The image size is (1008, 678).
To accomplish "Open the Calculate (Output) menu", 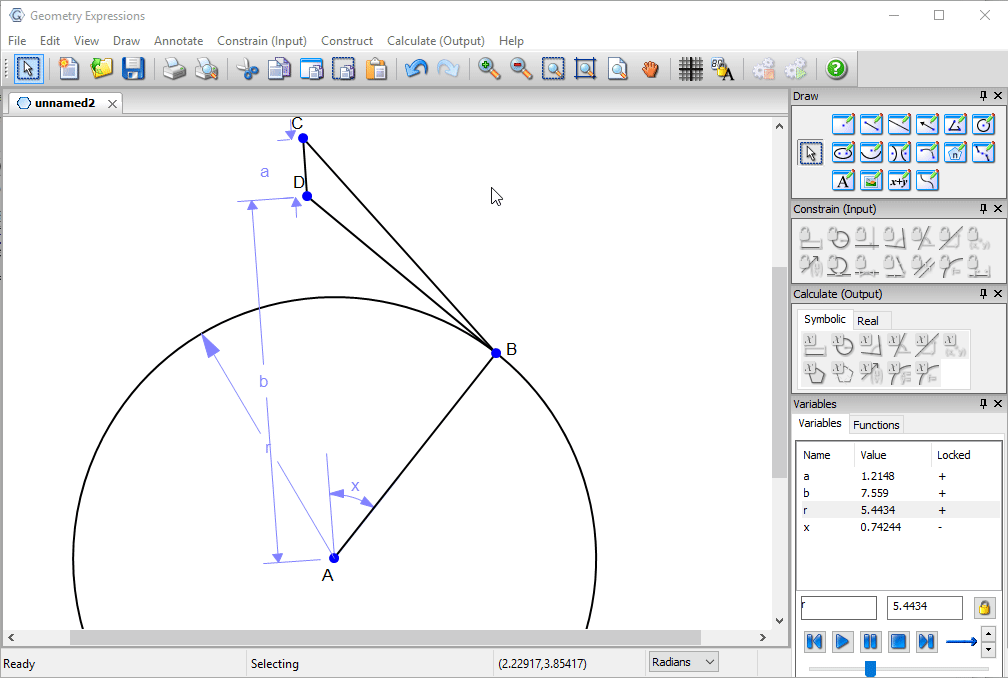I will pyautogui.click(x=436, y=40).
